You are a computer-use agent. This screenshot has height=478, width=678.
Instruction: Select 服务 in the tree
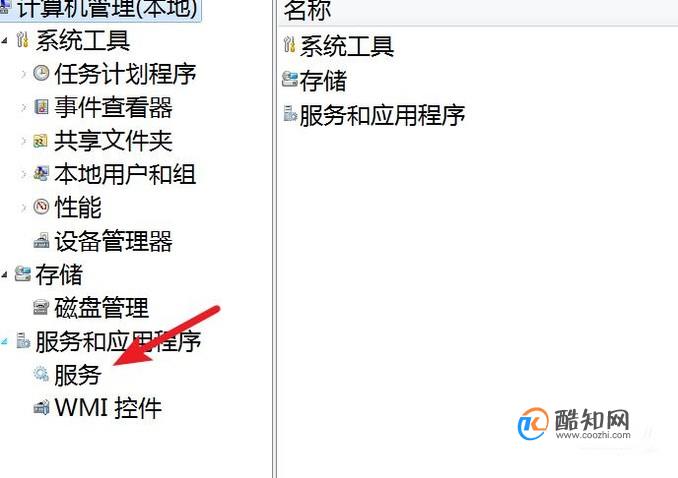pyautogui.click(x=78, y=375)
